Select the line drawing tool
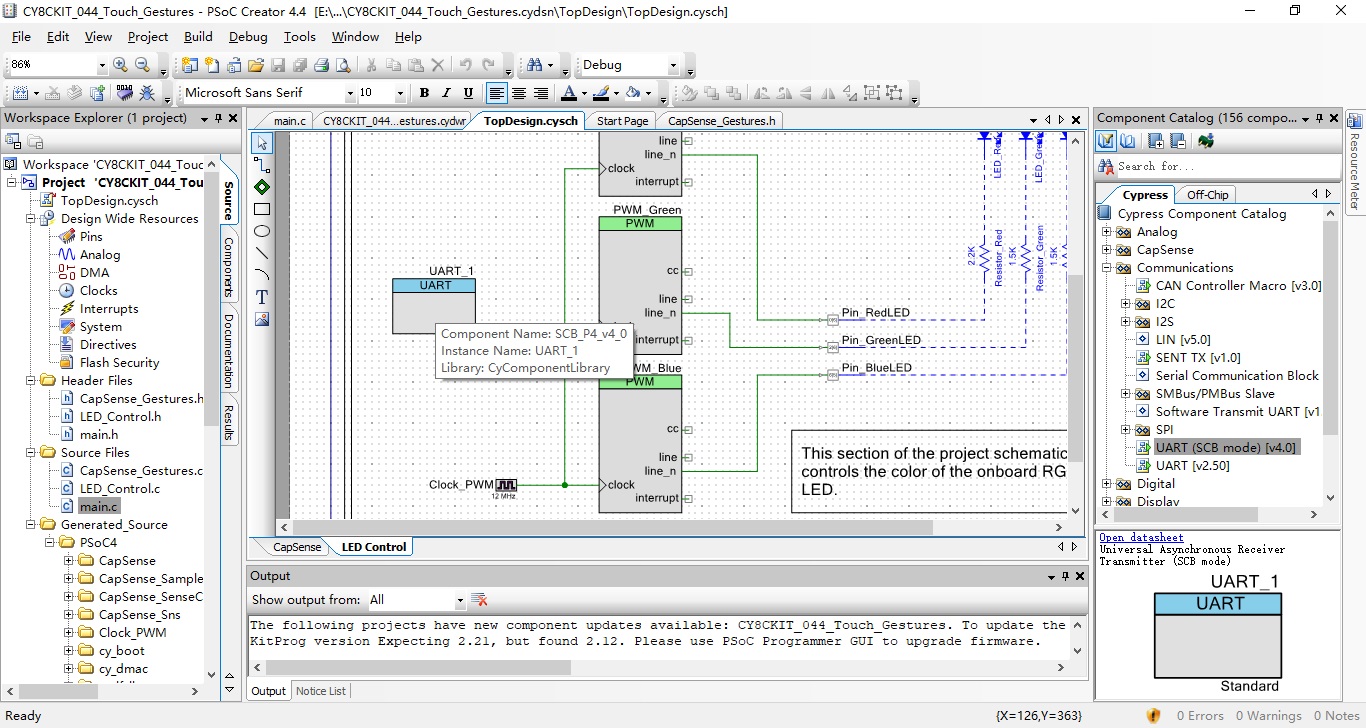 coord(262,253)
